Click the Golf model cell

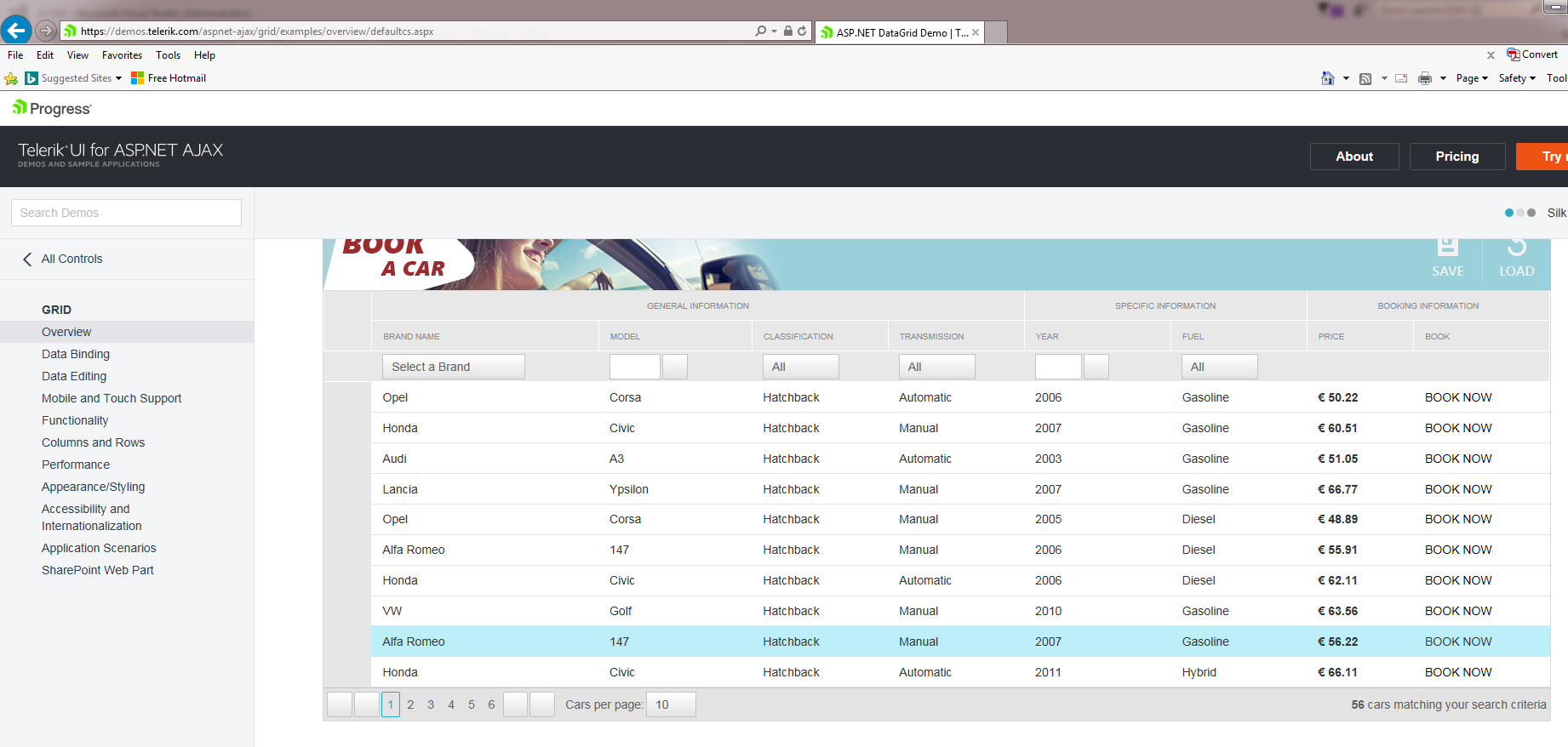point(621,611)
